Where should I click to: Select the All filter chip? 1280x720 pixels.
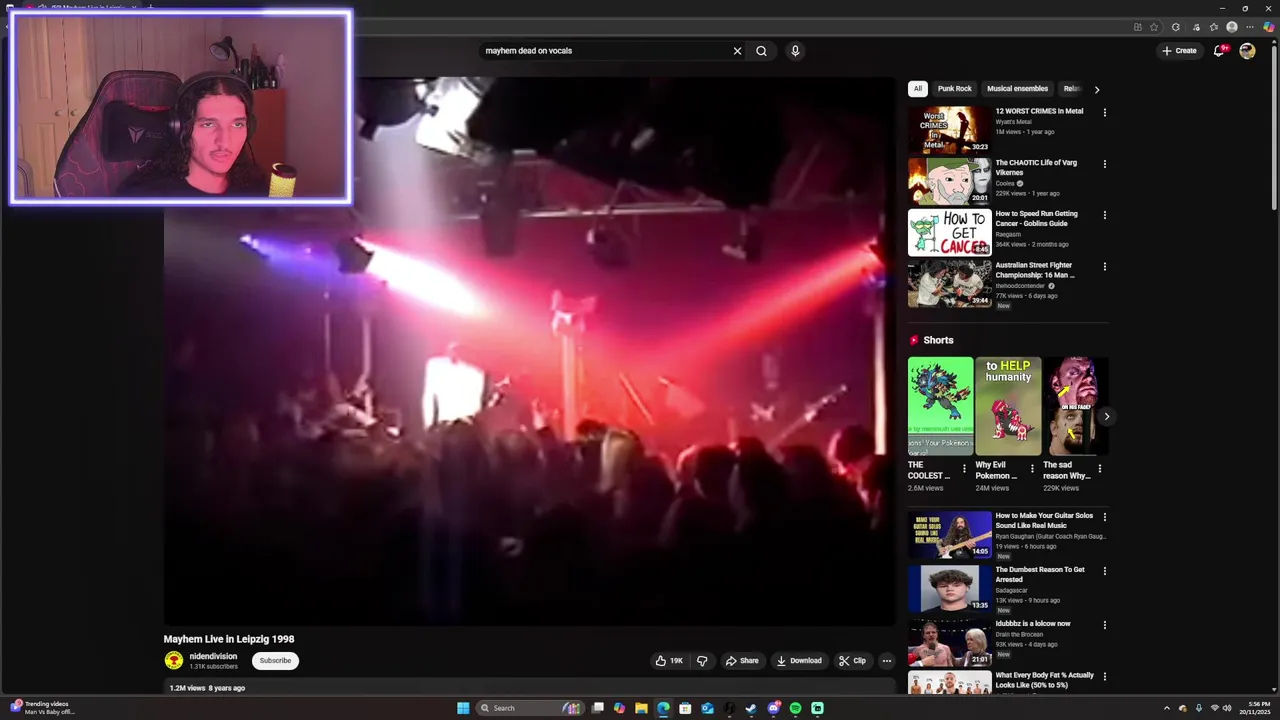pos(917,89)
